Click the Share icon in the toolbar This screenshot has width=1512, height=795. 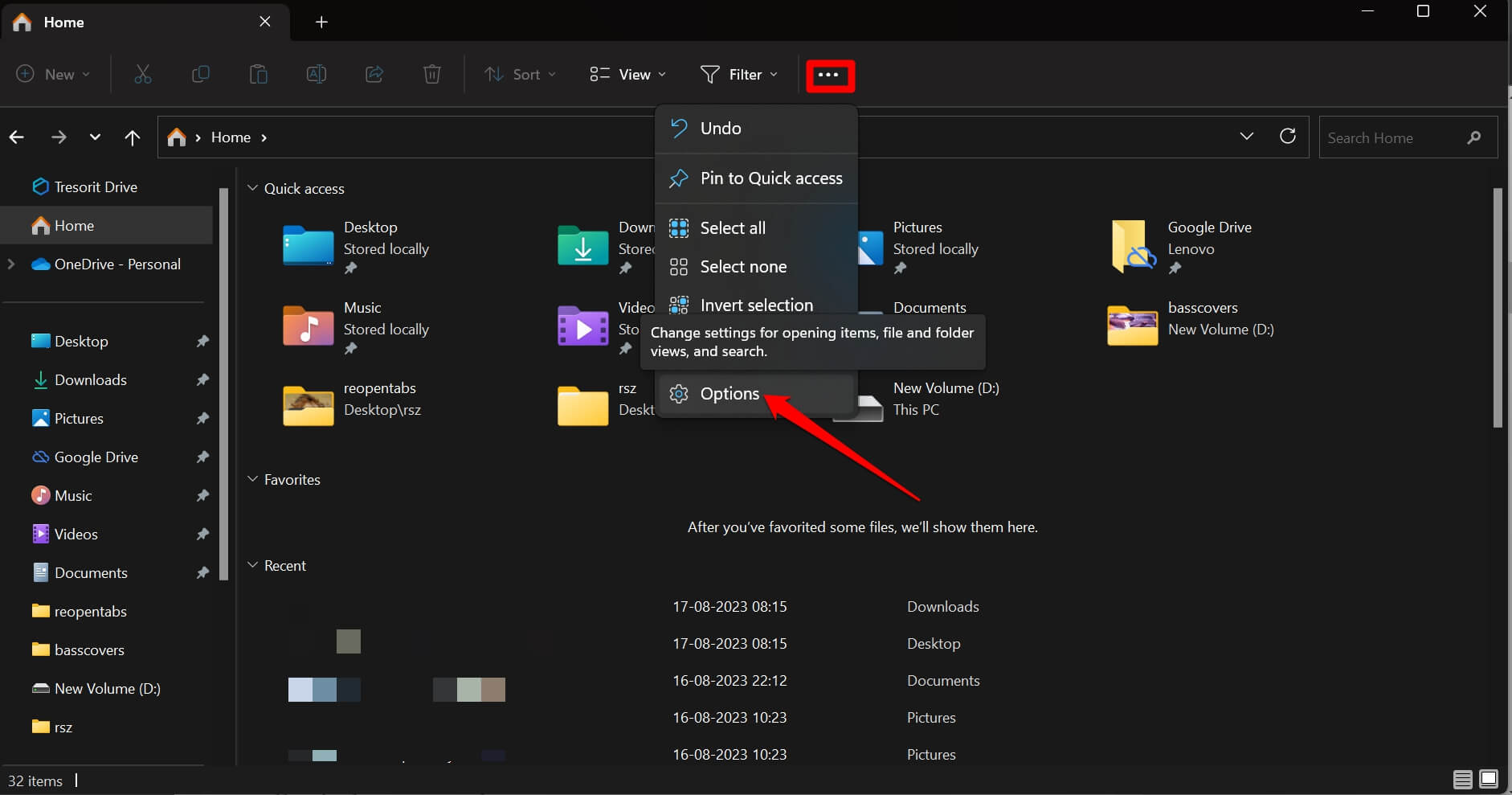tap(374, 74)
